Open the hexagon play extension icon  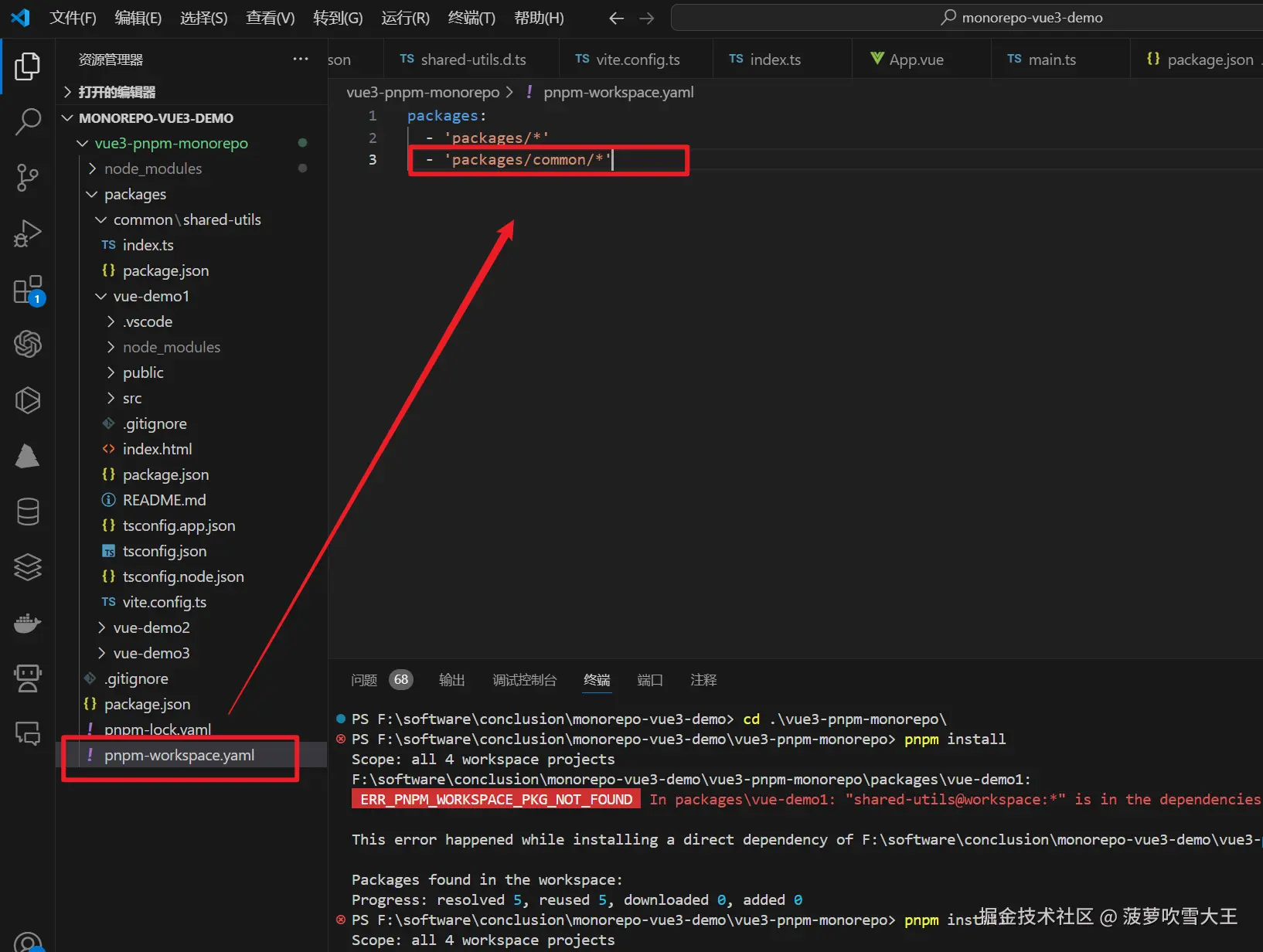pos(28,400)
